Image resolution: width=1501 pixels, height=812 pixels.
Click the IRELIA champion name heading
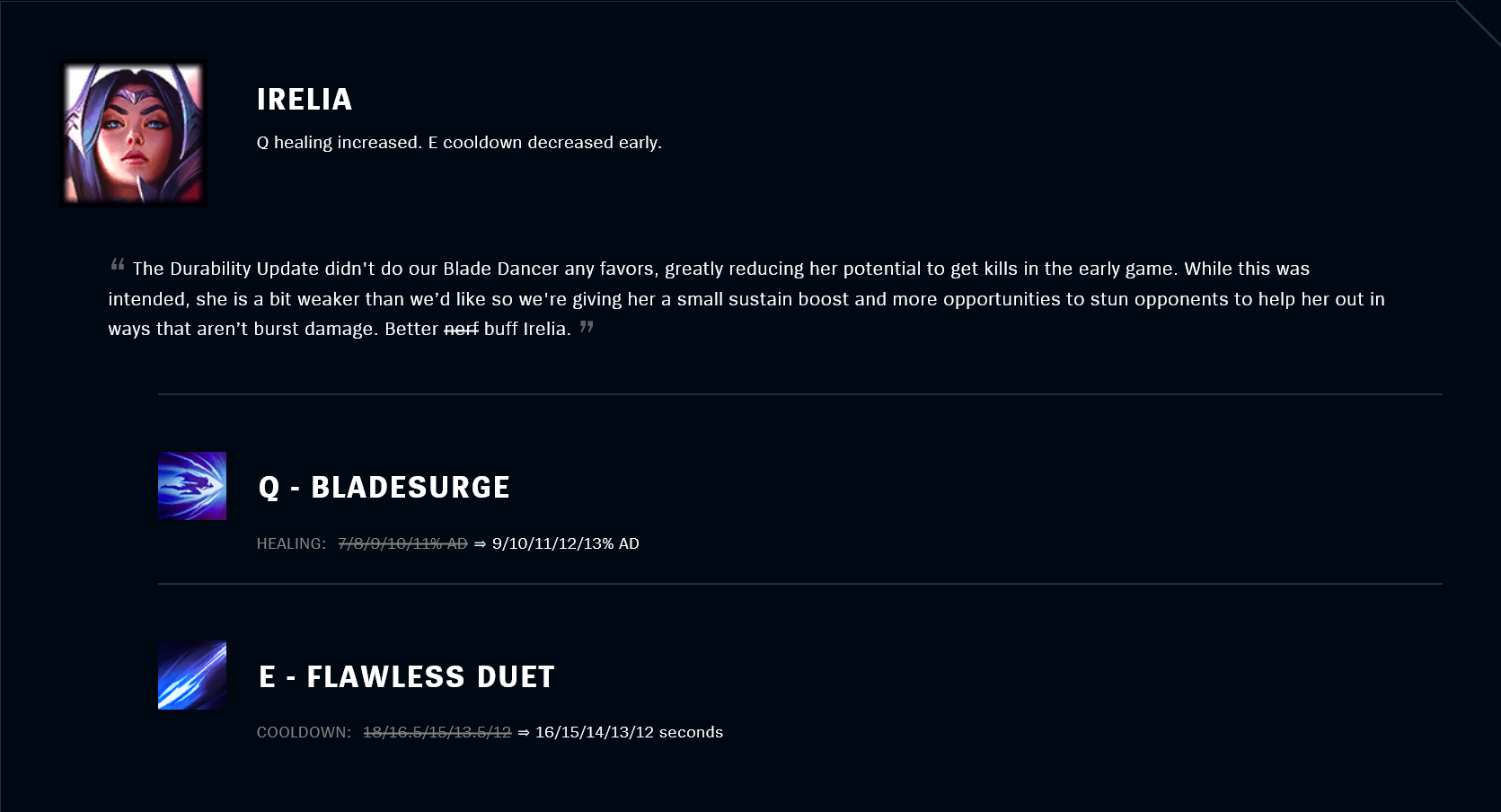click(x=305, y=99)
